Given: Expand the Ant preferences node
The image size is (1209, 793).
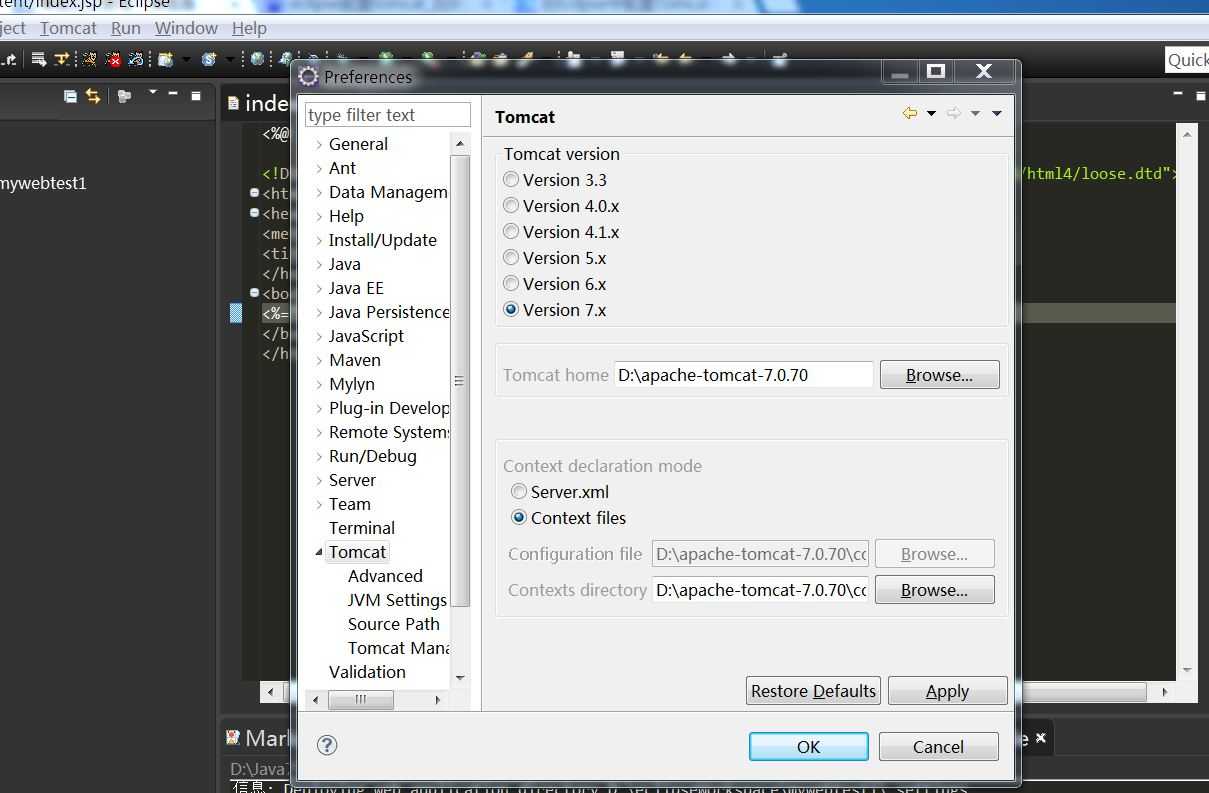Looking at the screenshot, I should (x=319, y=169).
